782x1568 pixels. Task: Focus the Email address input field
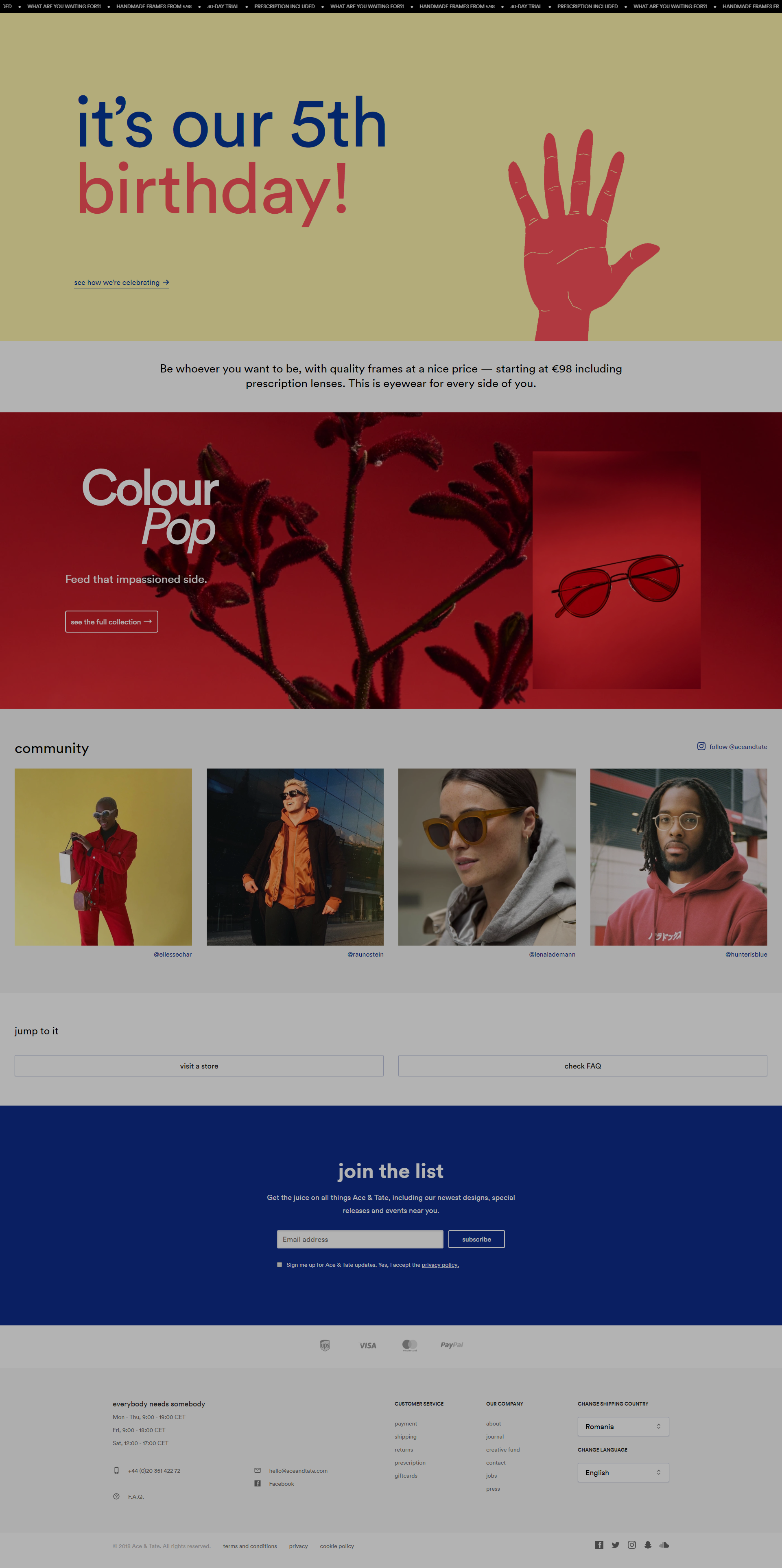point(360,1239)
